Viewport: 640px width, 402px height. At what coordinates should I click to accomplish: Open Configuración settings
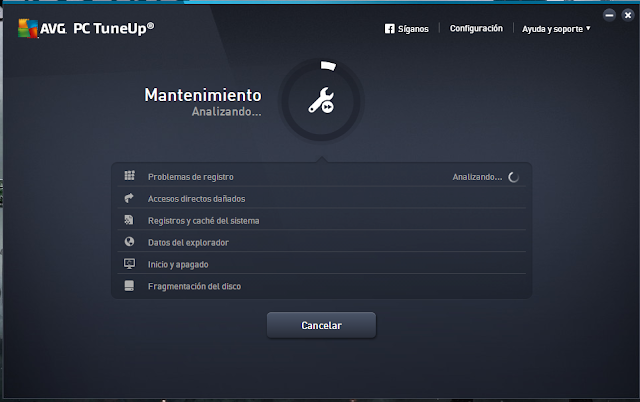[x=476, y=28]
